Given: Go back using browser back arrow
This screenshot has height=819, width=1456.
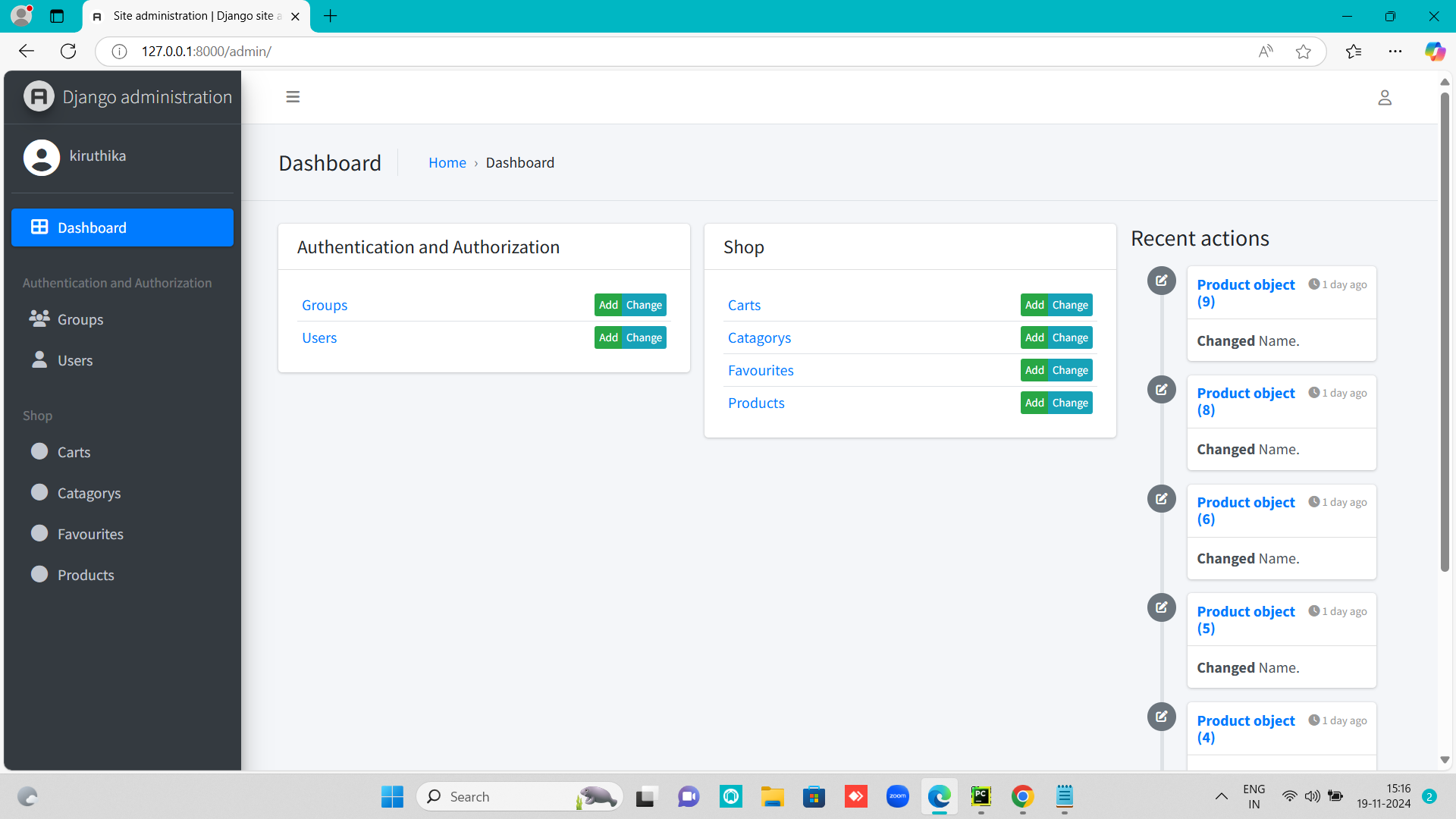Looking at the screenshot, I should 27,51.
